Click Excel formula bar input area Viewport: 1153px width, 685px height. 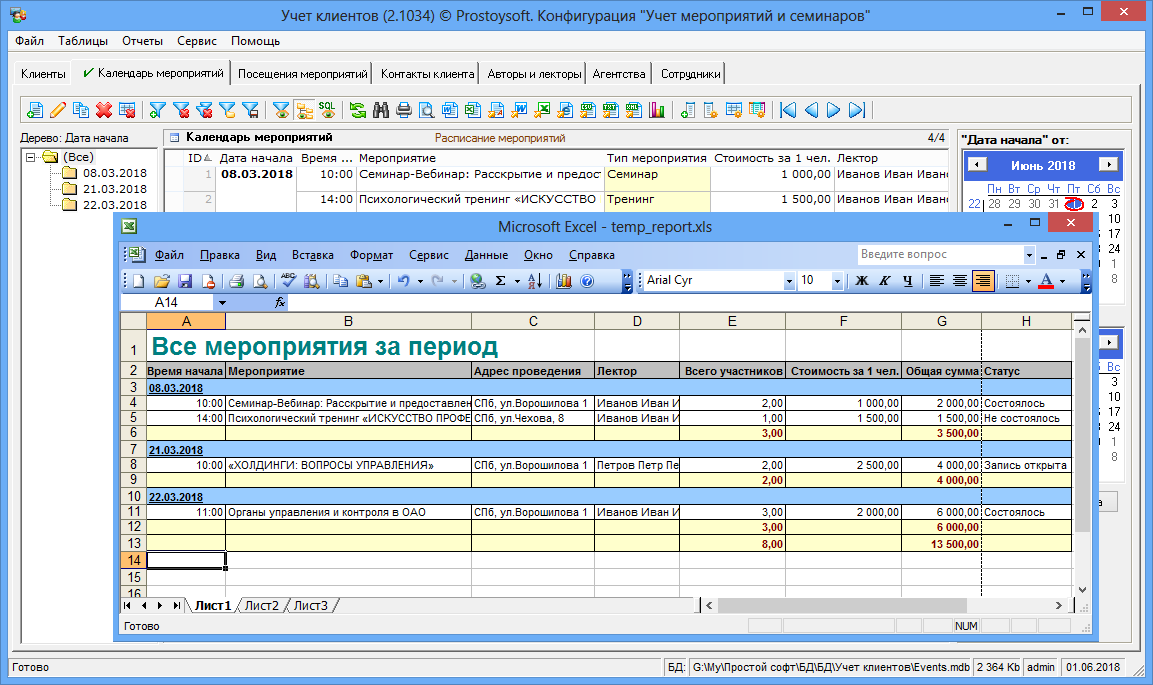point(688,303)
